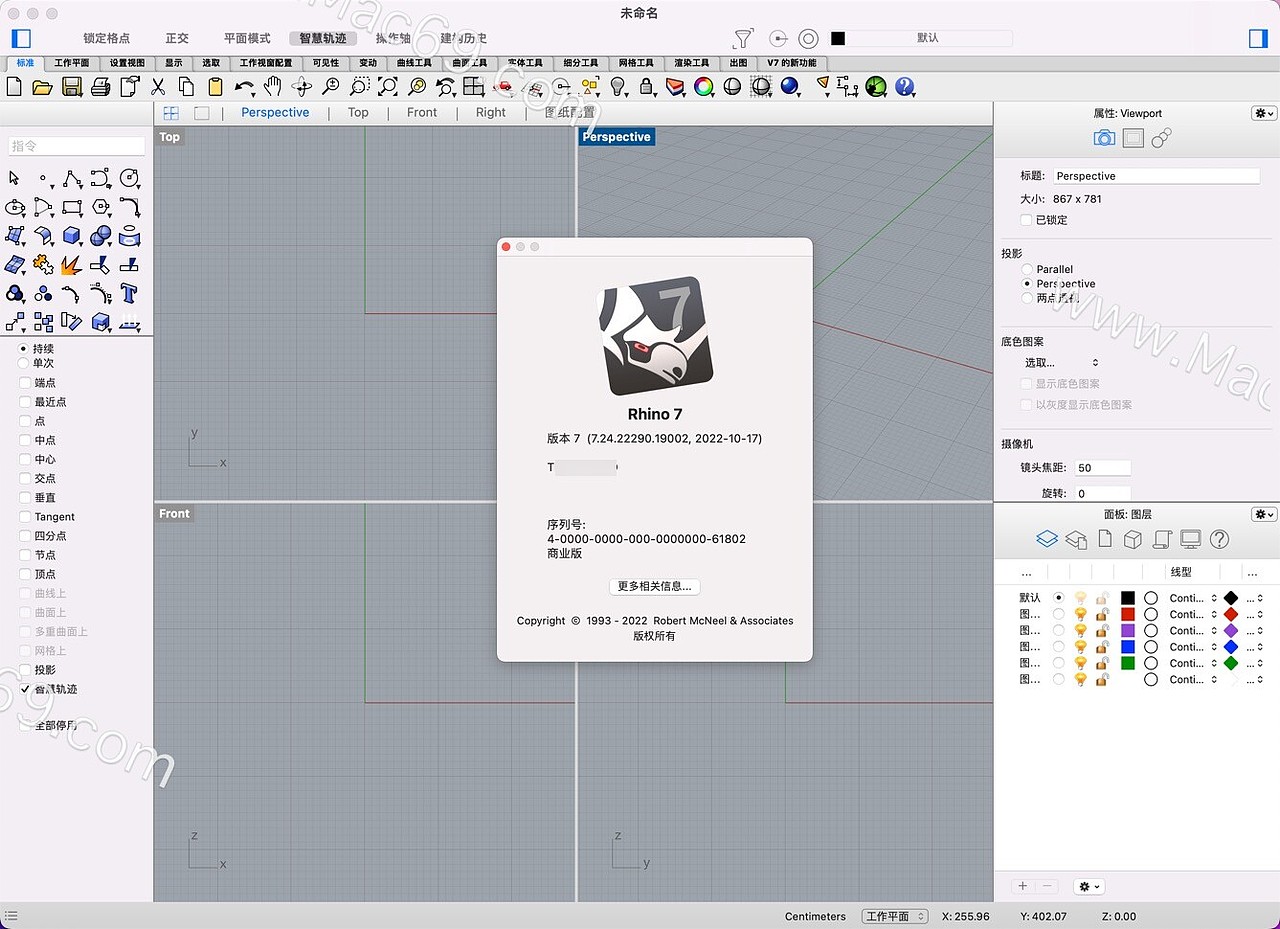
Task: Click the layers stack icon in 面板 panel
Action: pos(1047,538)
